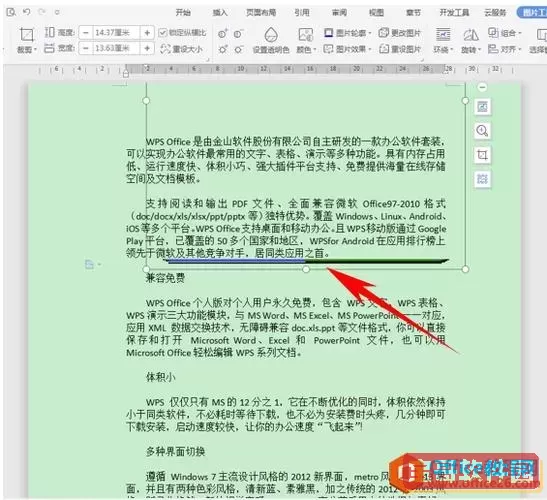
Task: Open Picture Effects (图片效果) dropdown
Action: click(347, 49)
